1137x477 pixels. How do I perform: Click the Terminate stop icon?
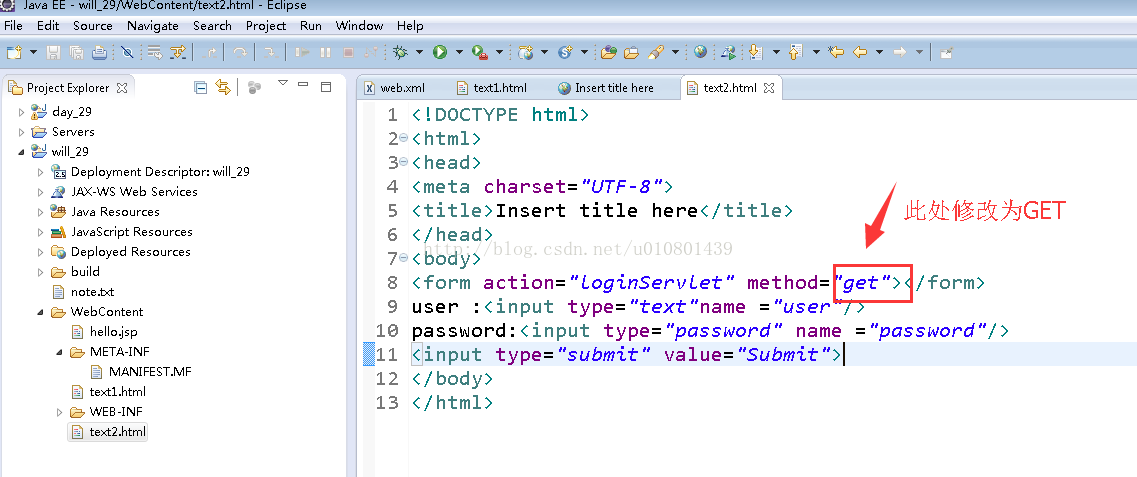pyautogui.click(x=348, y=52)
